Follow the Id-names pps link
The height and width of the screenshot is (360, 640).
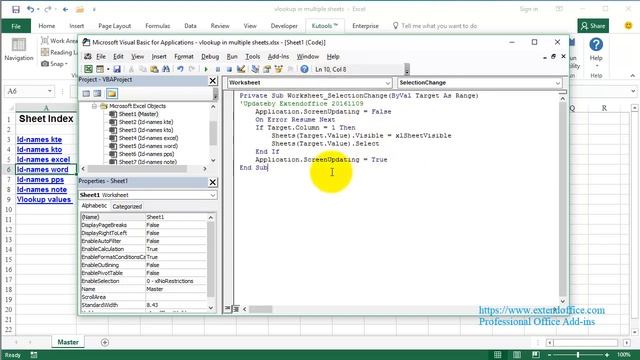[x=40, y=180]
